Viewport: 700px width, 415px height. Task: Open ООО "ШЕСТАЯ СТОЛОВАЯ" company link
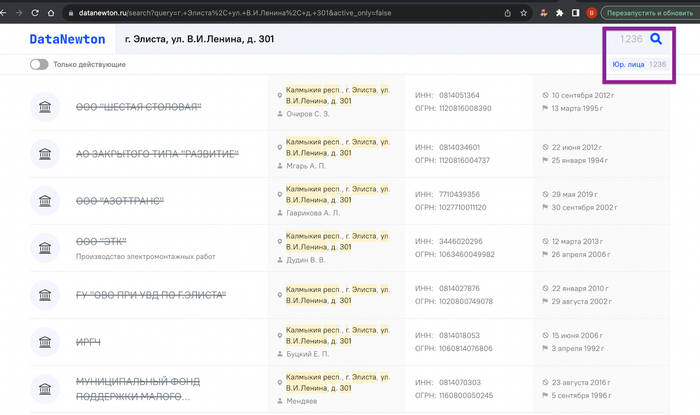click(138, 107)
